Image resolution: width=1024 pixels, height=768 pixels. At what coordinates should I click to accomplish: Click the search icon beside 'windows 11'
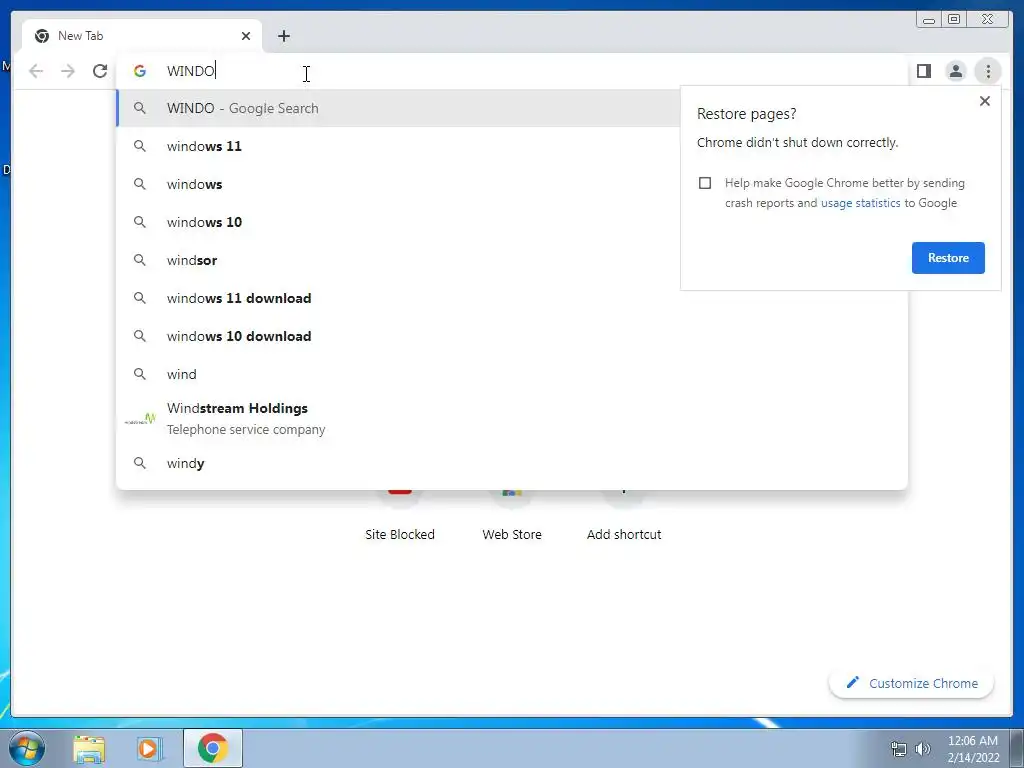point(140,146)
